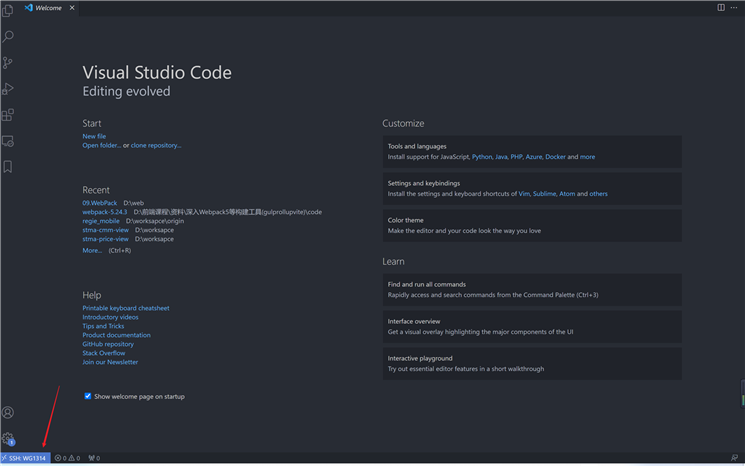
Task: Open the Extensions view
Action: click(8, 114)
